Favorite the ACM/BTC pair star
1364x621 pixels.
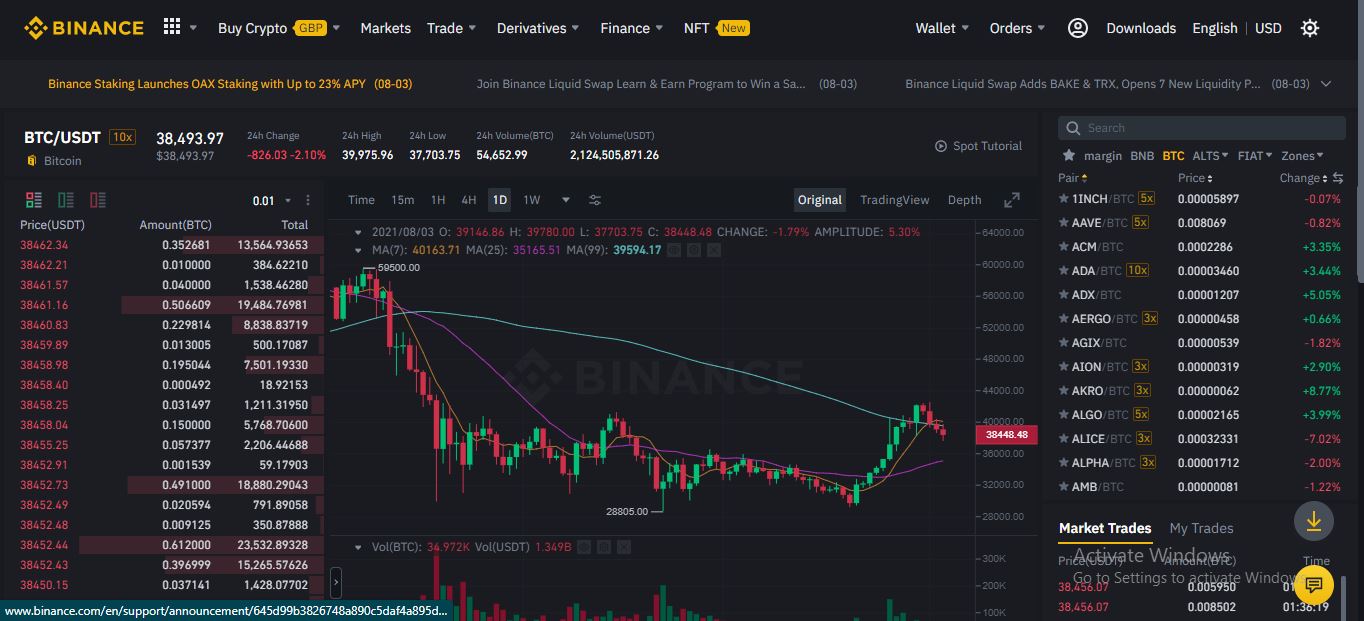[1063, 246]
